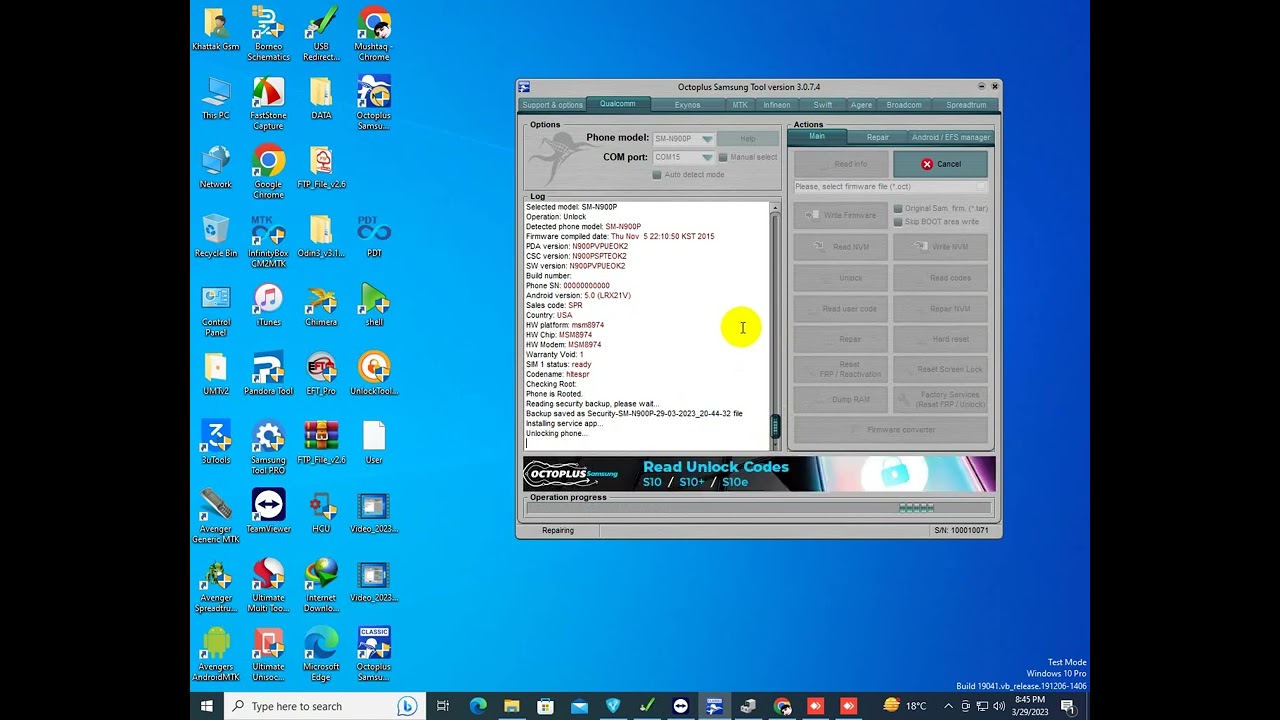Click the Write Firmware button
The image size is (1280, 720).
click(x=841, y=215)
